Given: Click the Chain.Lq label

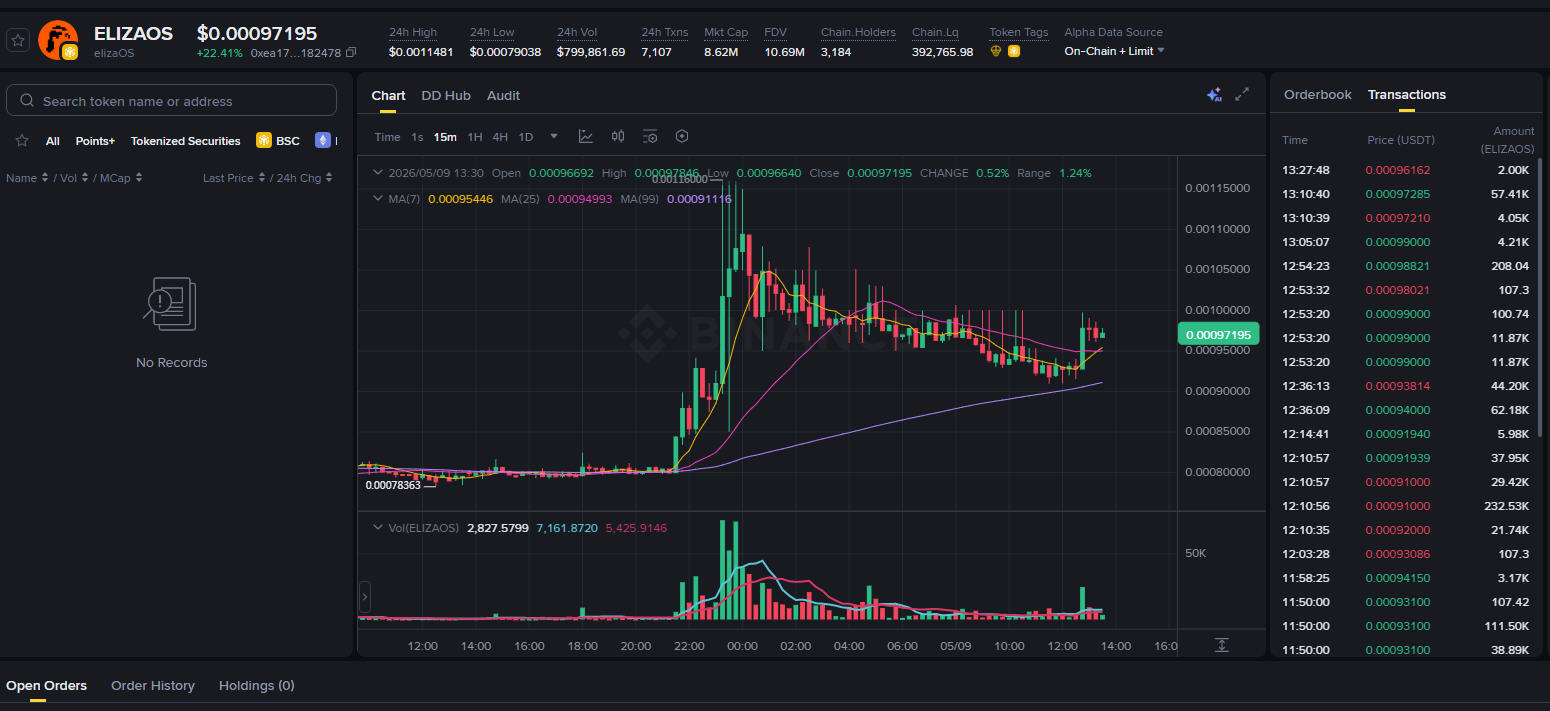Looking at the screenshot, I should pos(933,32).
